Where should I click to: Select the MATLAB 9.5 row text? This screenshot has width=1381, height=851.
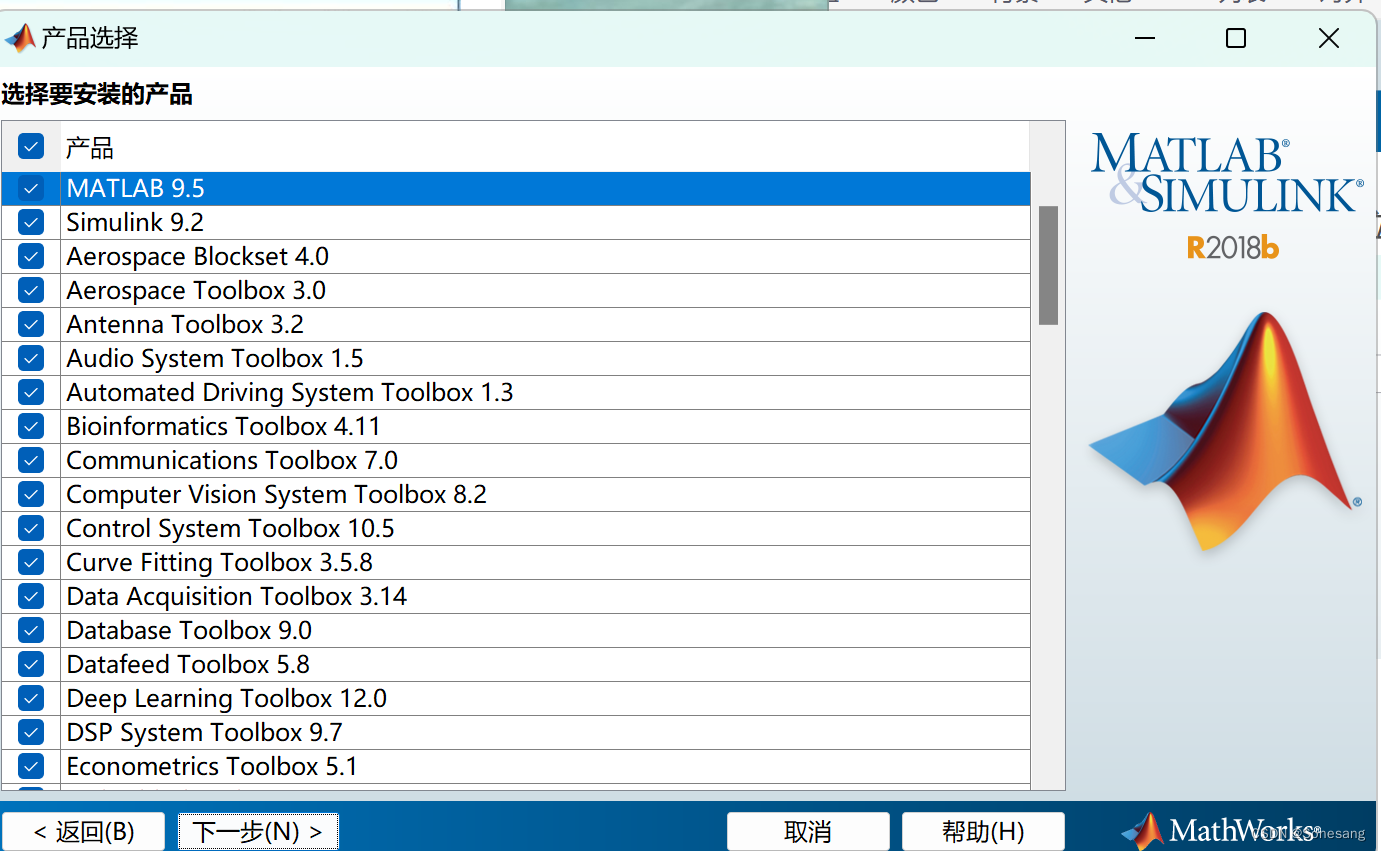[x=136, y=188]
